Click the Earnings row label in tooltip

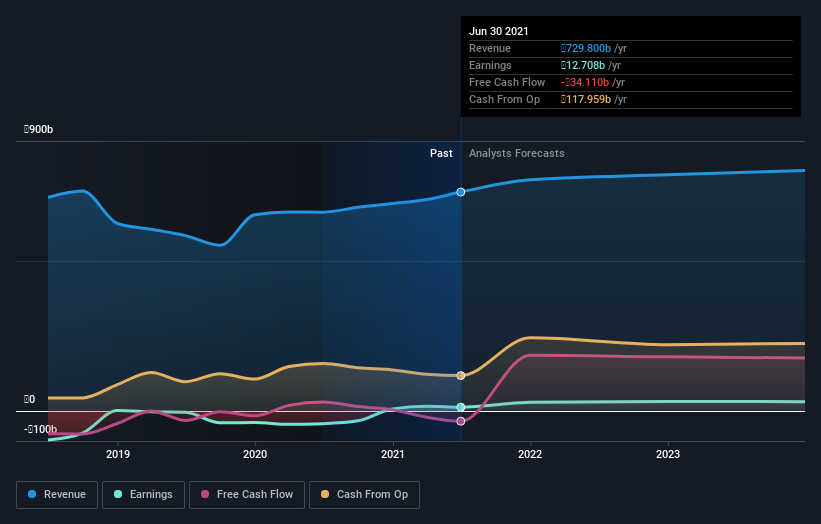point(490,65)
